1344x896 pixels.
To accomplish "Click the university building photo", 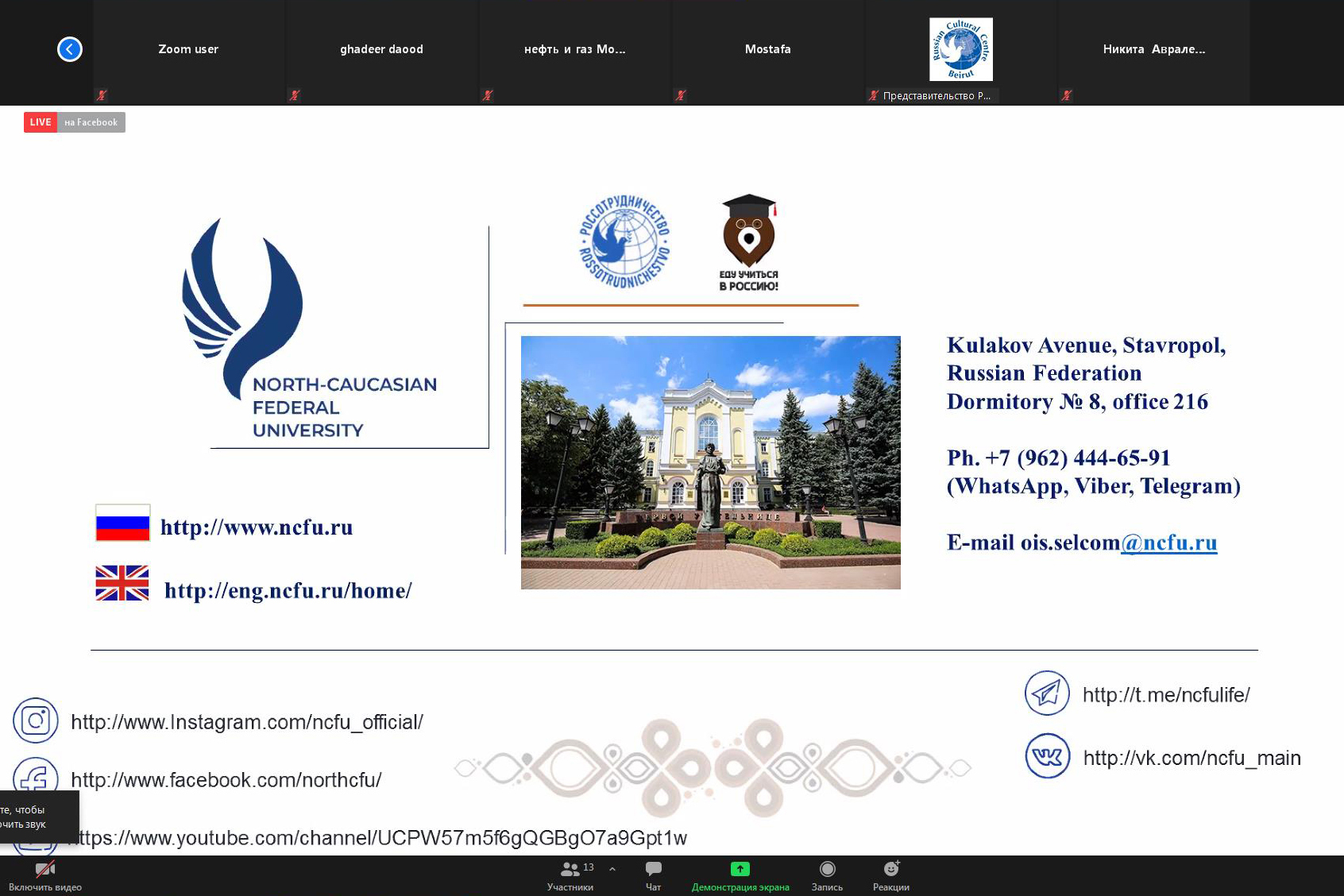I will click(711, 462).
